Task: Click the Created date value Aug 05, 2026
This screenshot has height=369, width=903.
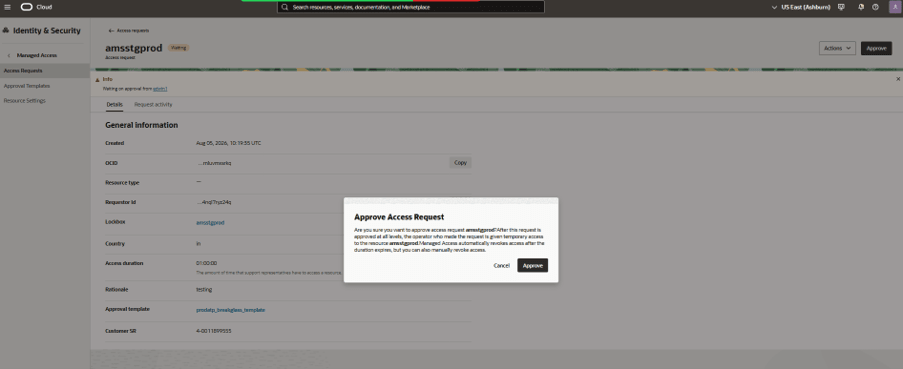Action: point(229,143)
